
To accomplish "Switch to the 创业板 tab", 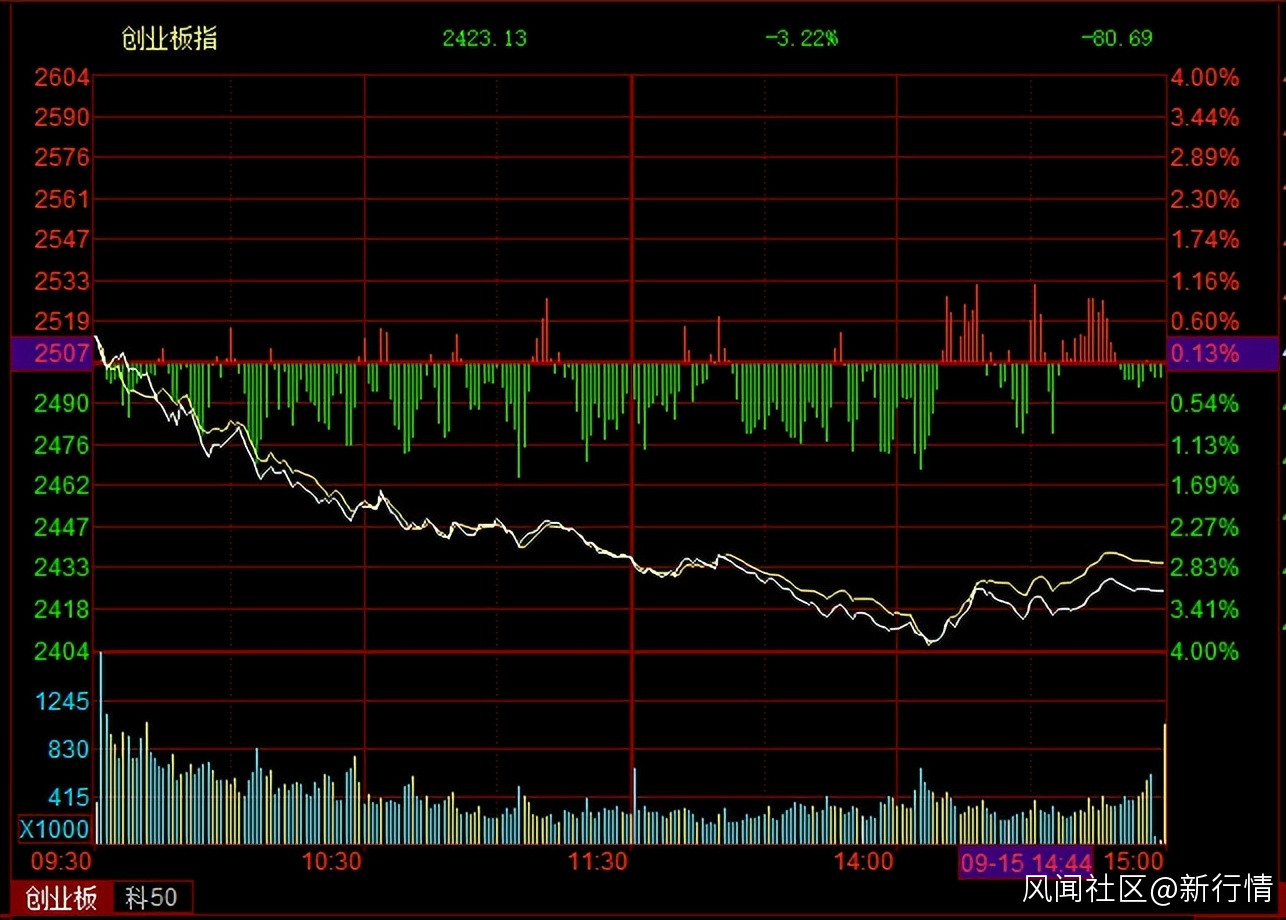I will click(x=62, y=898).
